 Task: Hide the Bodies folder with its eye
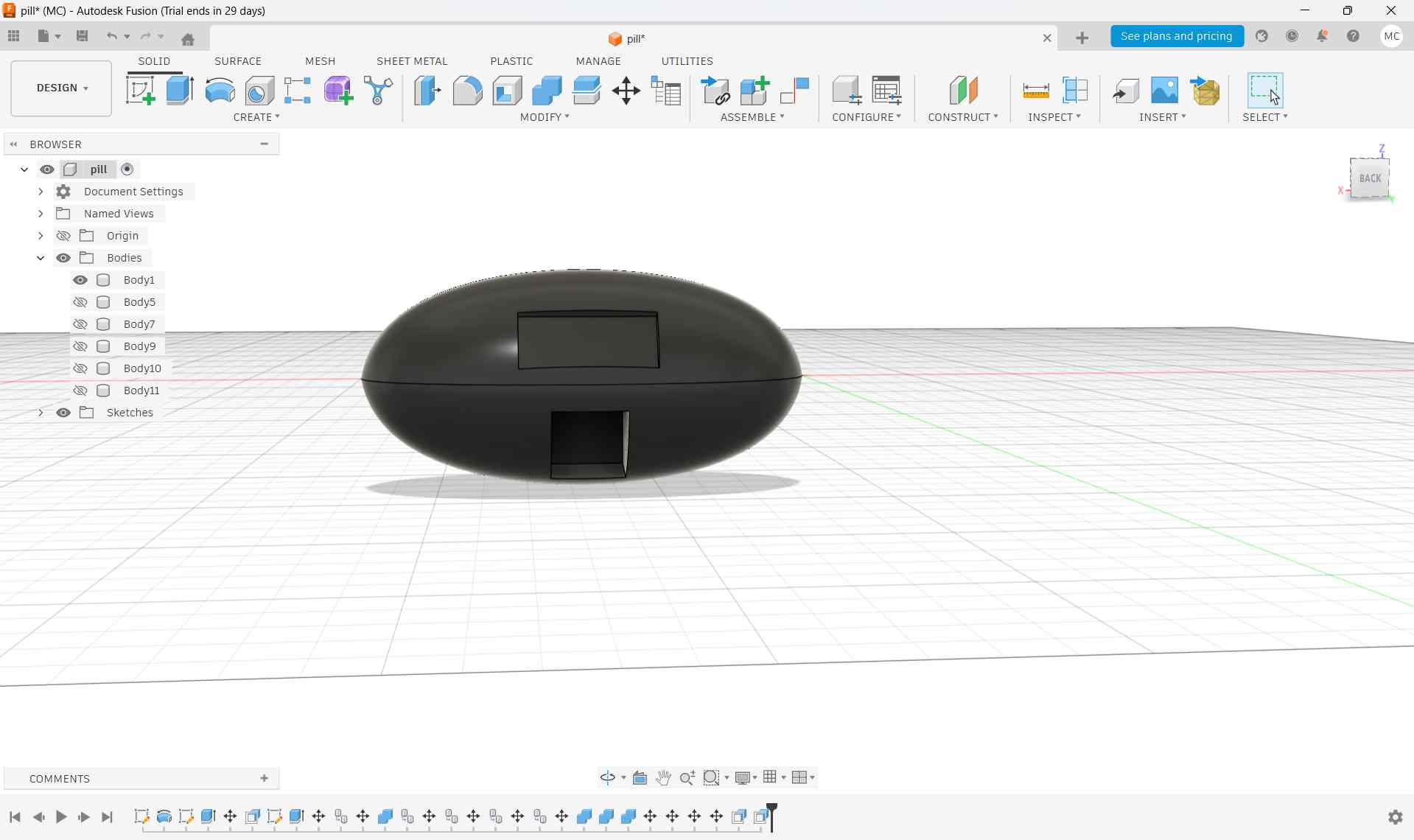63,258
